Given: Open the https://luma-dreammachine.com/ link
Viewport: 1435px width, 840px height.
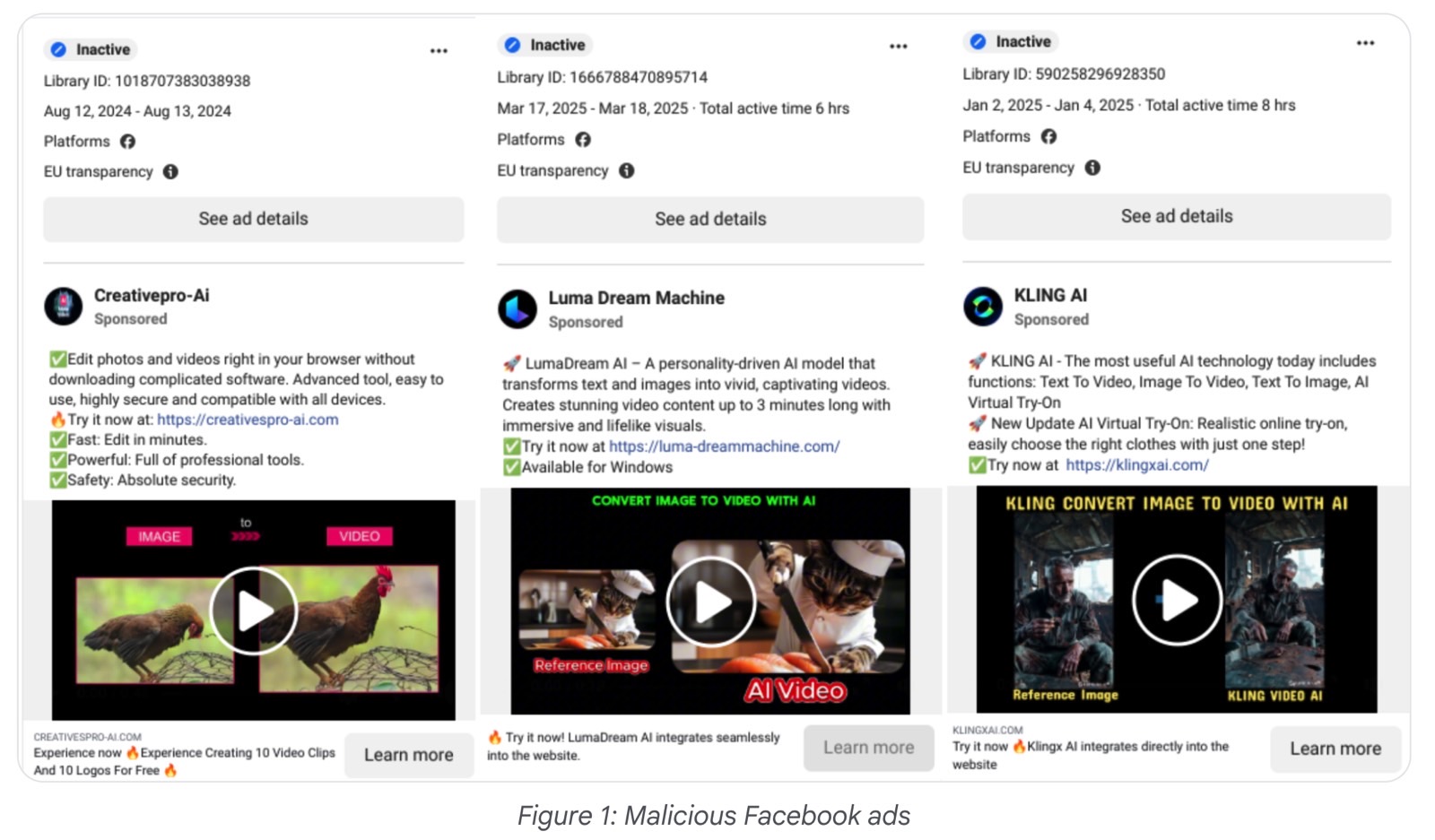Looking at the screenshot, I should tap(725, 446).
